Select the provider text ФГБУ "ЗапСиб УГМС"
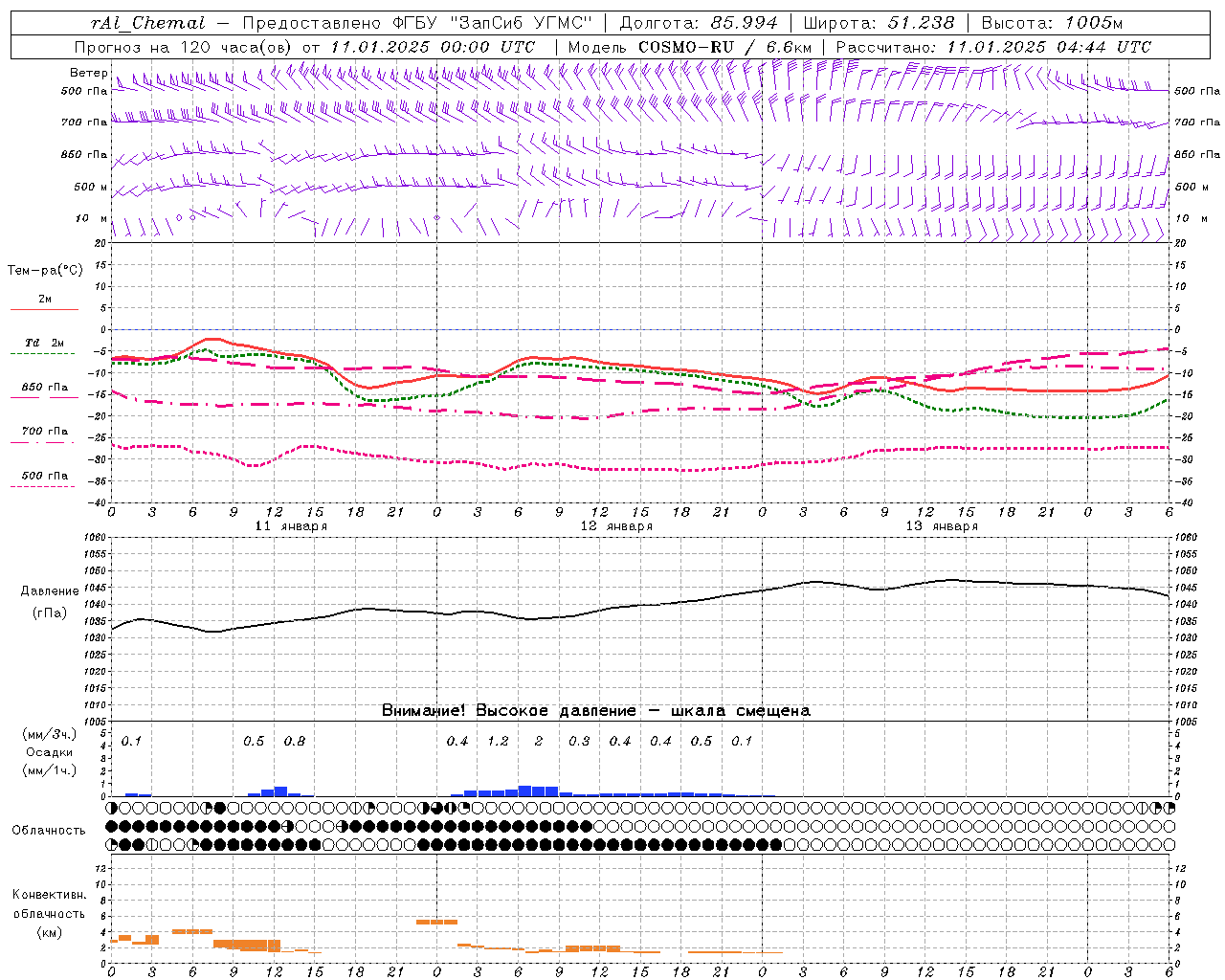This screenshot has width=1225, height=980. pyautogui.click(x=493, y=24)
